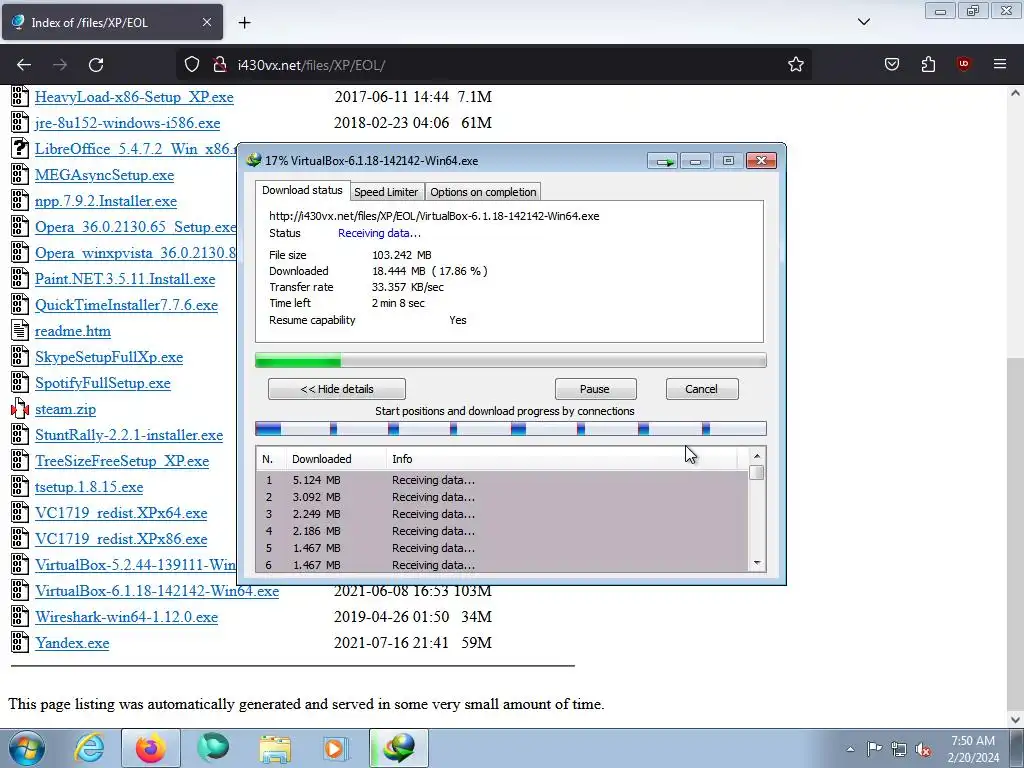Open the teal globe browser taskbar icon

(213, 748)
